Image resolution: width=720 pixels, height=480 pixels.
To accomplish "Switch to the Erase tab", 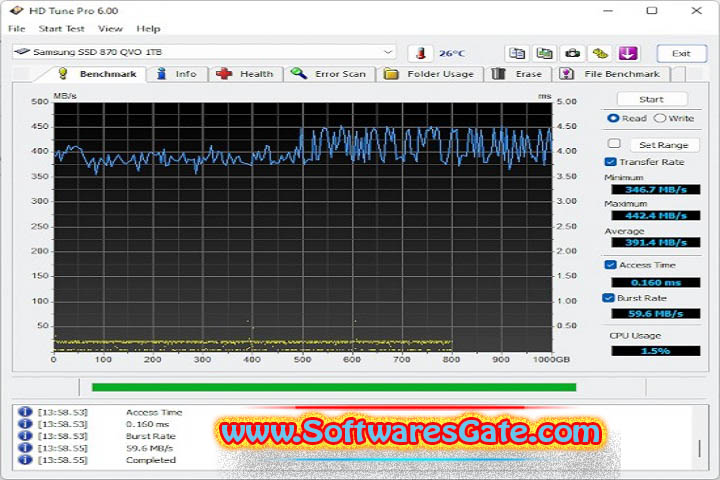I will pyautogui.click(x=517, y=74).
